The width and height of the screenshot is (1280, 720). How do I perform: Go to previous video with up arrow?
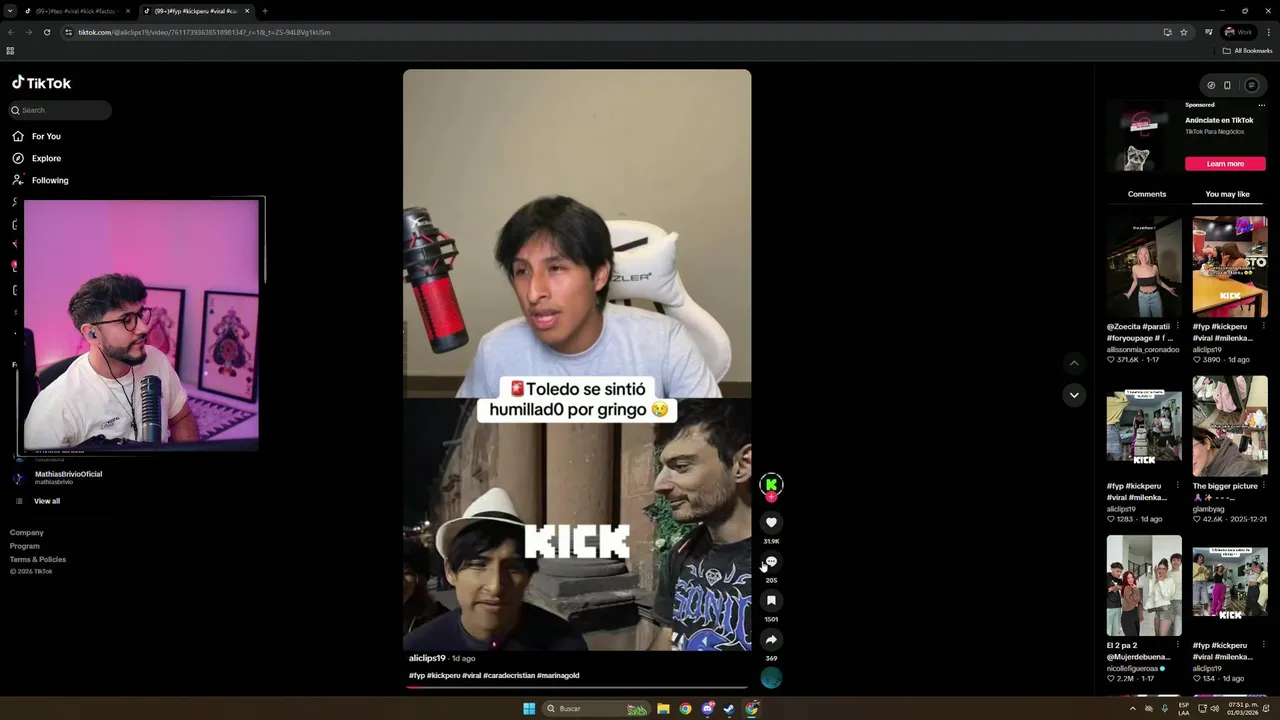pos(1074,363)
